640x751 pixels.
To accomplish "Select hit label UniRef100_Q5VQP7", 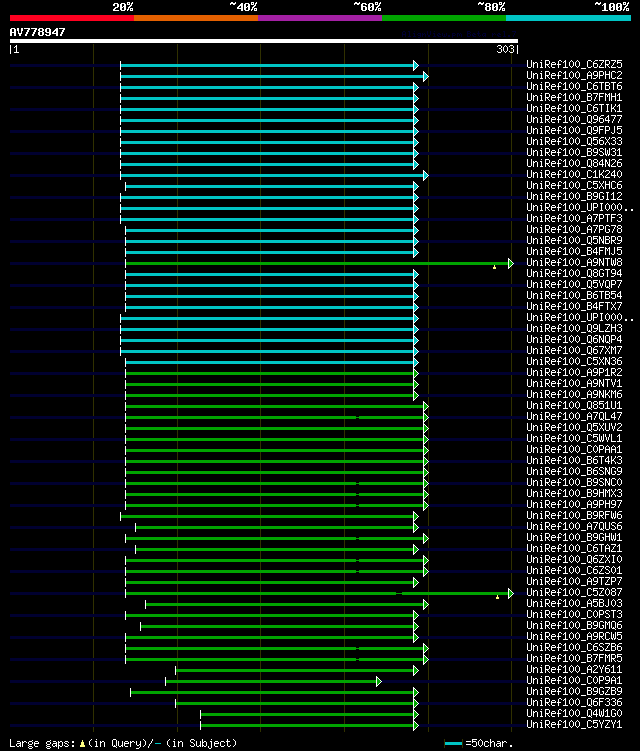I will (x=574, y=284).
